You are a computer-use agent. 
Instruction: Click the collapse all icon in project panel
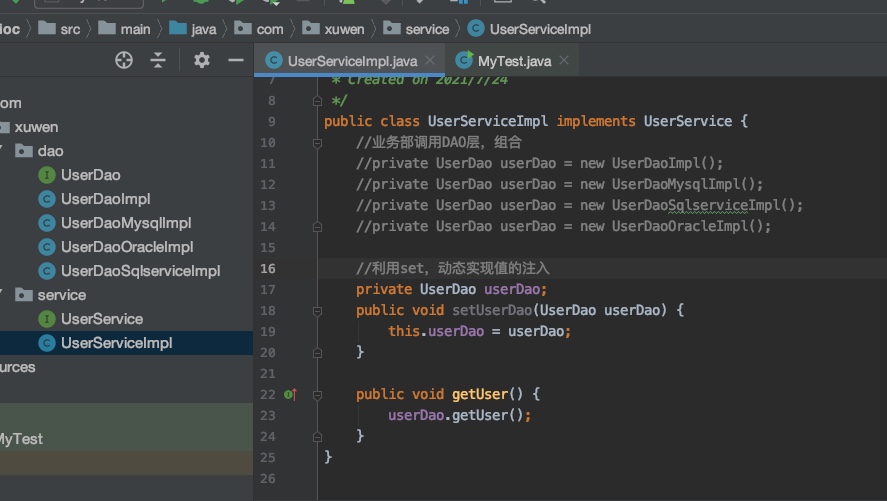coord(158,60)
